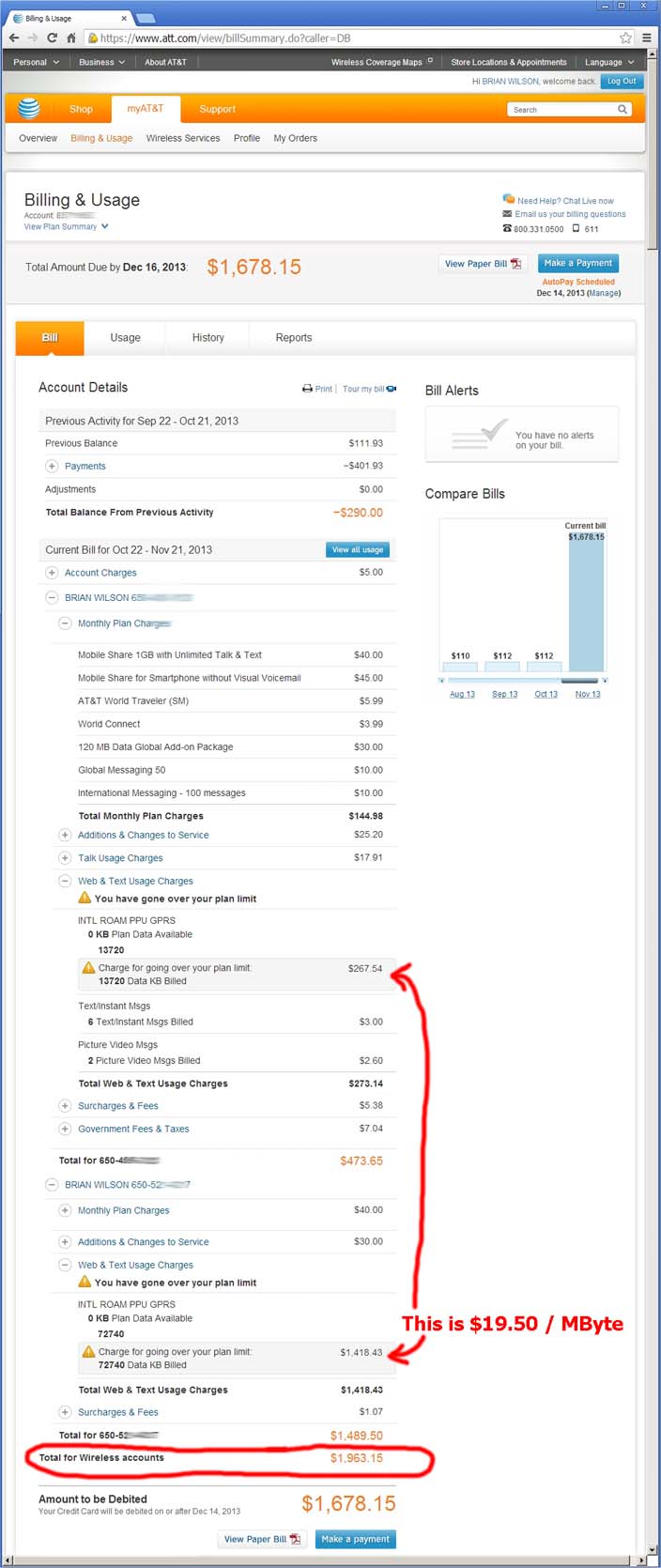661x1568 pixels.
Task: Open Store Locations & Appointments link
Action: pos(509,62)
